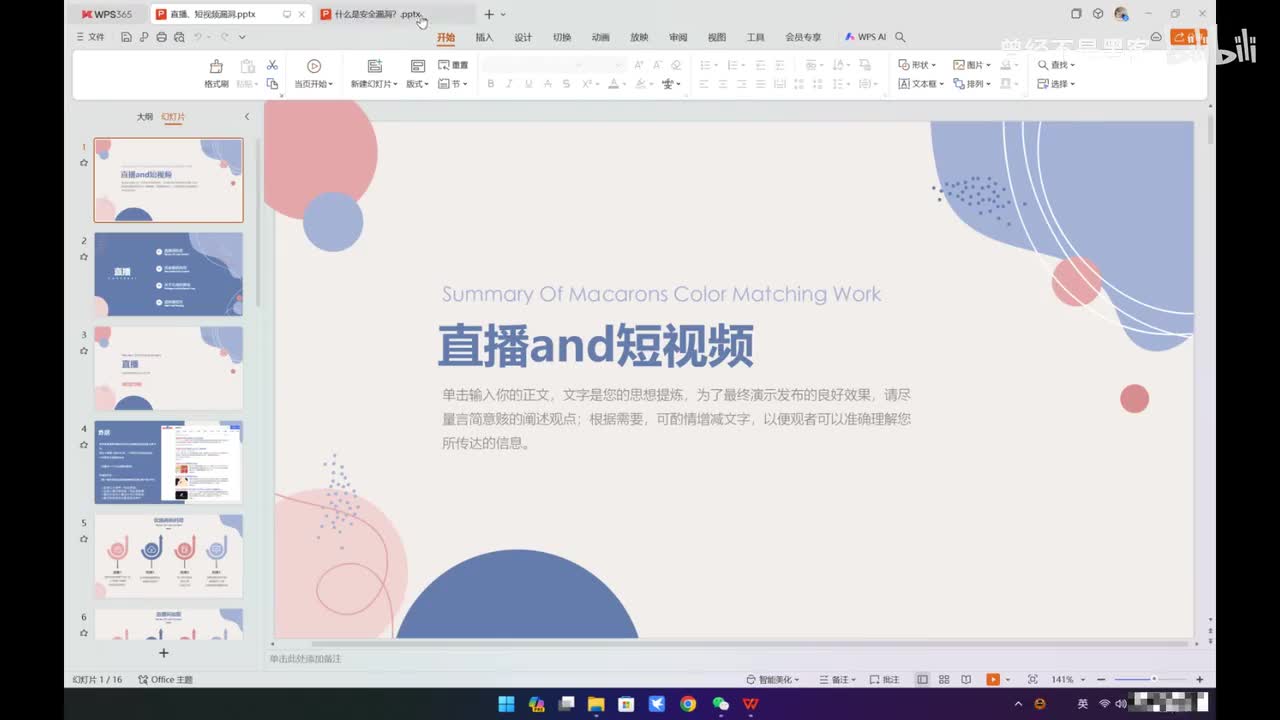The image size is (1280, 720).
Task: Collapse the slide panel with left chevron
Action: coord(247,117)
